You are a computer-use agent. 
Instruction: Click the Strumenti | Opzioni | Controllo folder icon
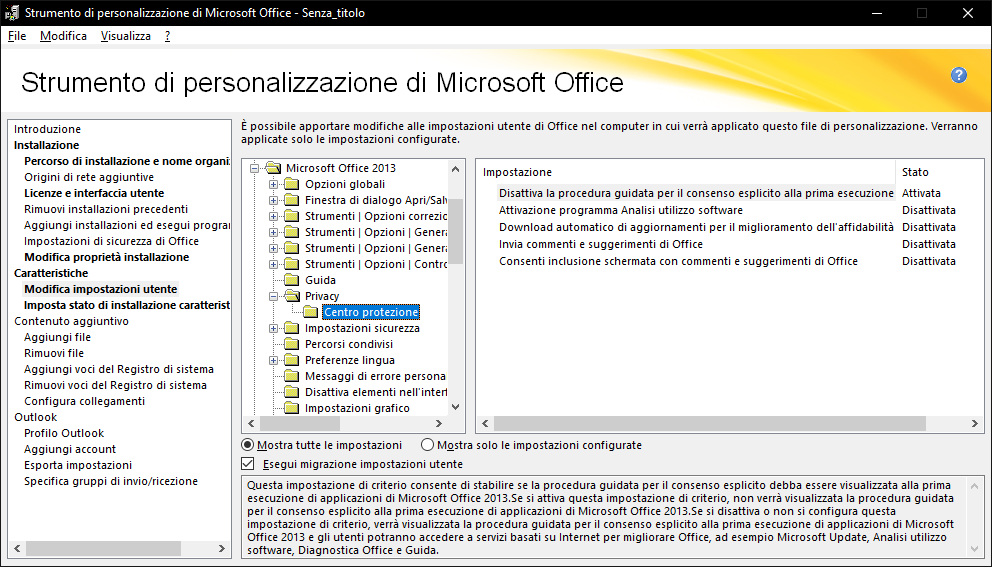point(291,264)
